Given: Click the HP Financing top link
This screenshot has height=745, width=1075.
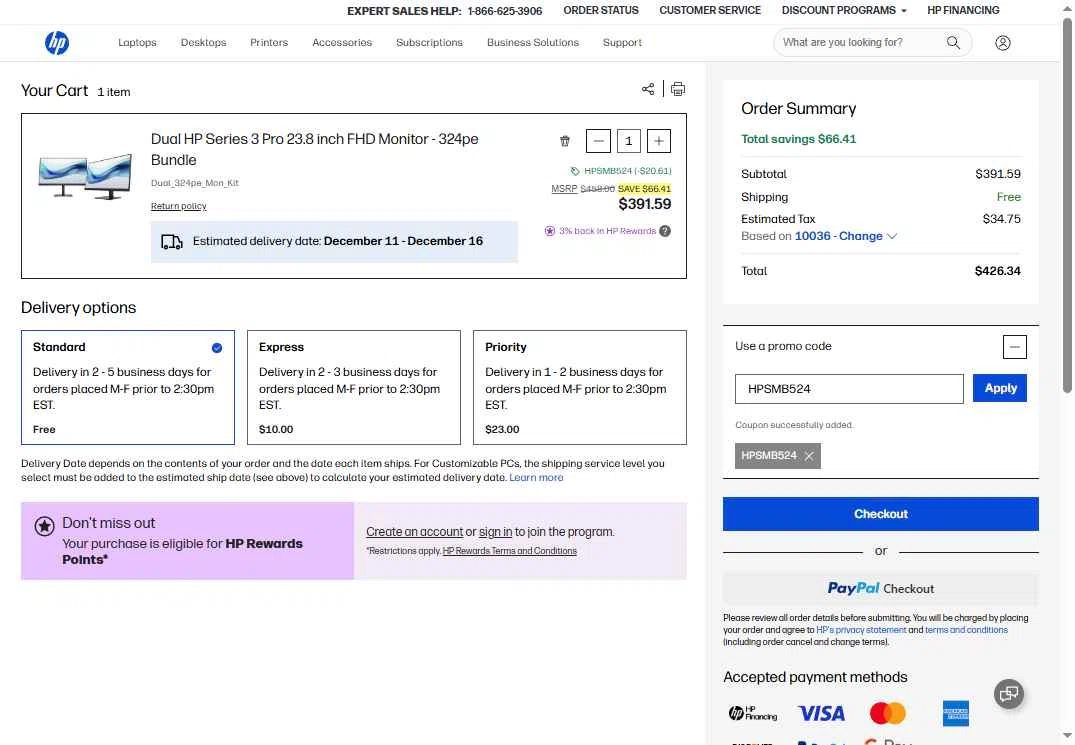Looking at the screenshot, I should pos(963,10).
